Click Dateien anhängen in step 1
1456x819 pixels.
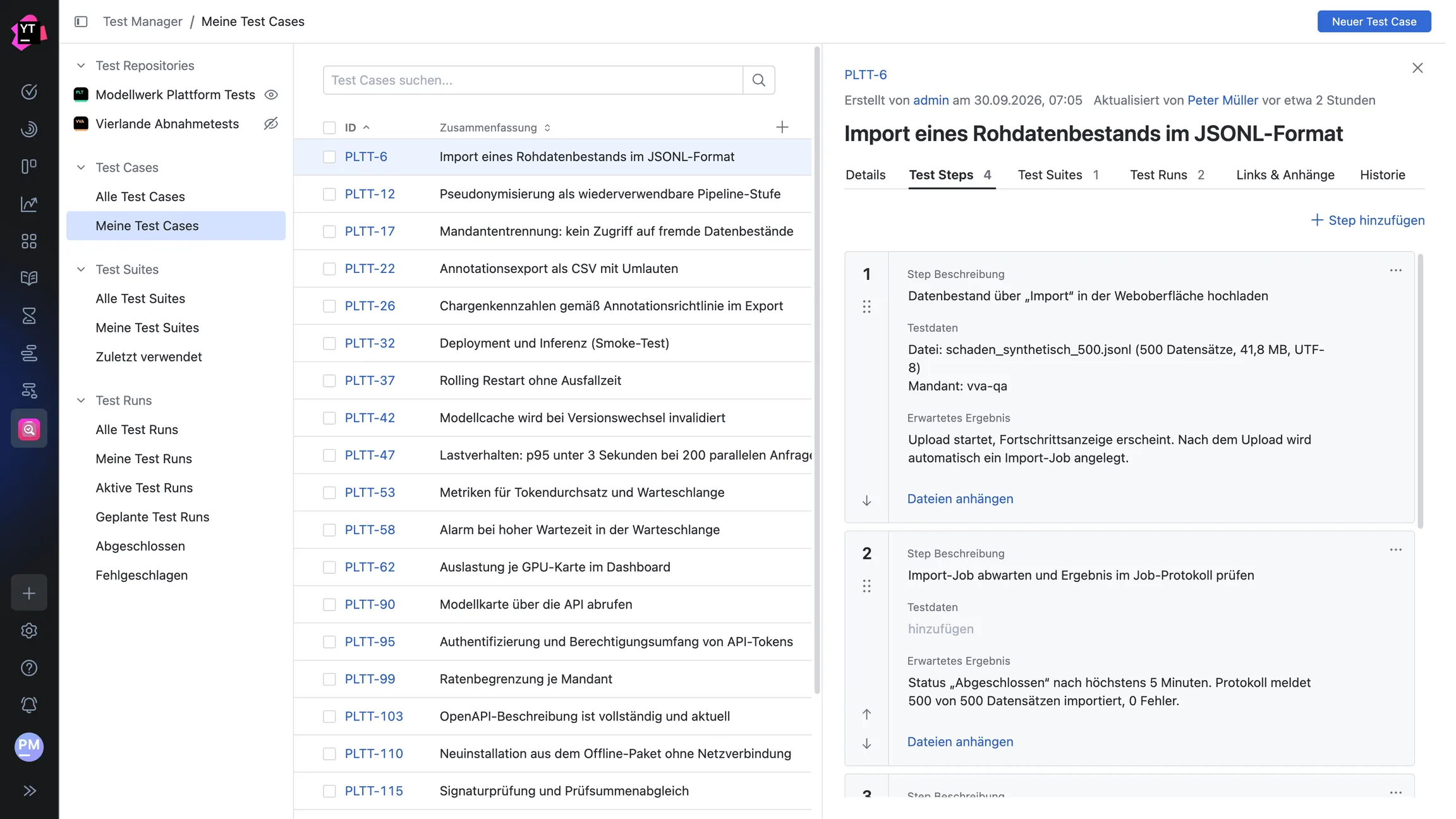[960, 499]
